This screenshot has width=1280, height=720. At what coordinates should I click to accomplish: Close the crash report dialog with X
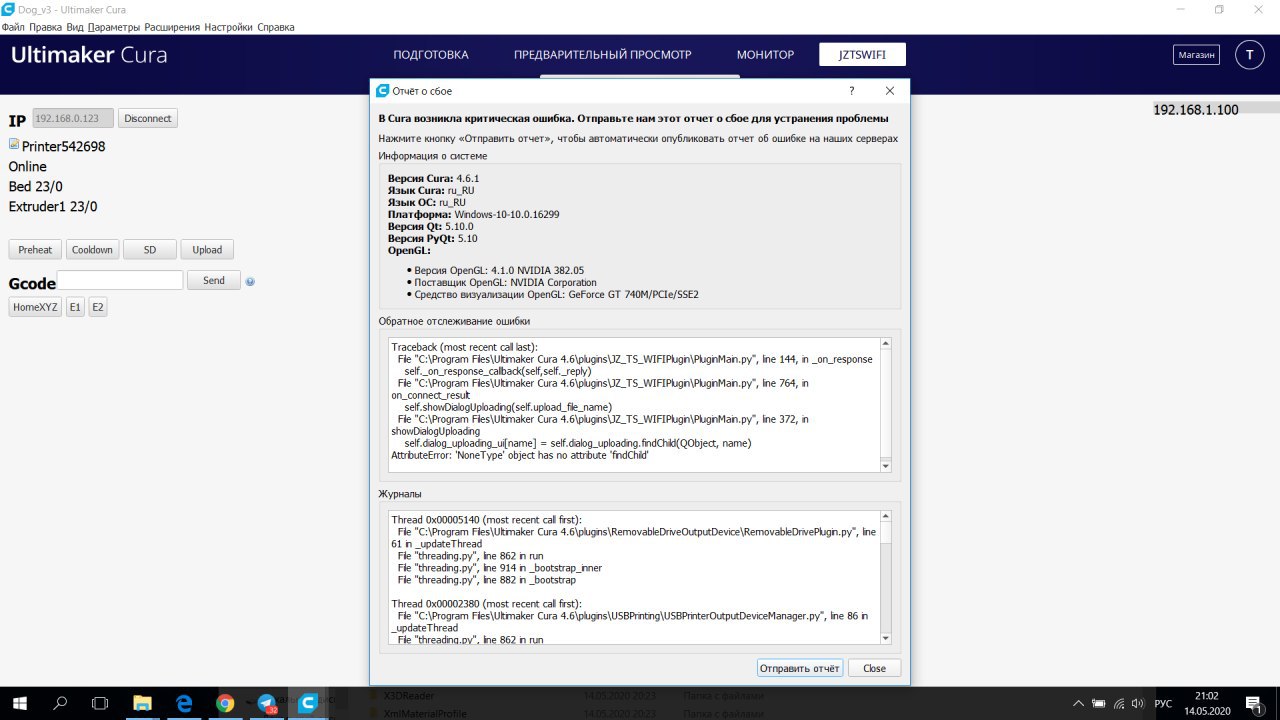tap(889, 91)
